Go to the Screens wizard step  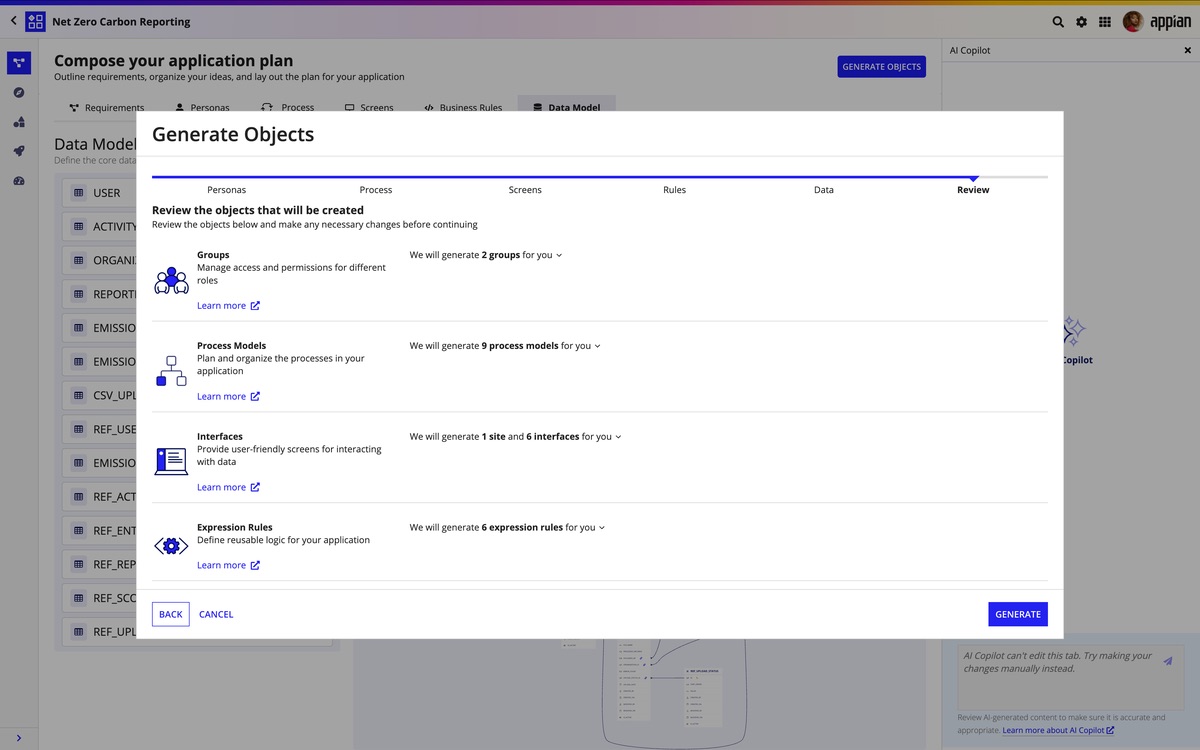point(525,189)
